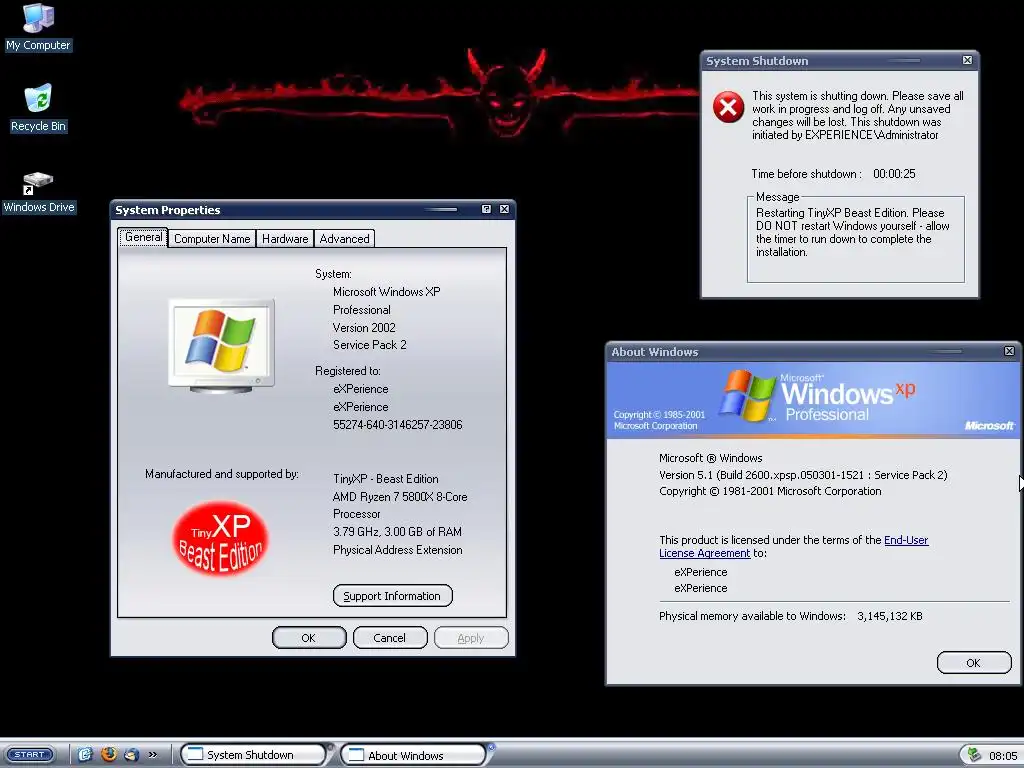Open the Hardware tab
Image resolution: width=1024 pixels, height=768 pixels.
point(285,238)
